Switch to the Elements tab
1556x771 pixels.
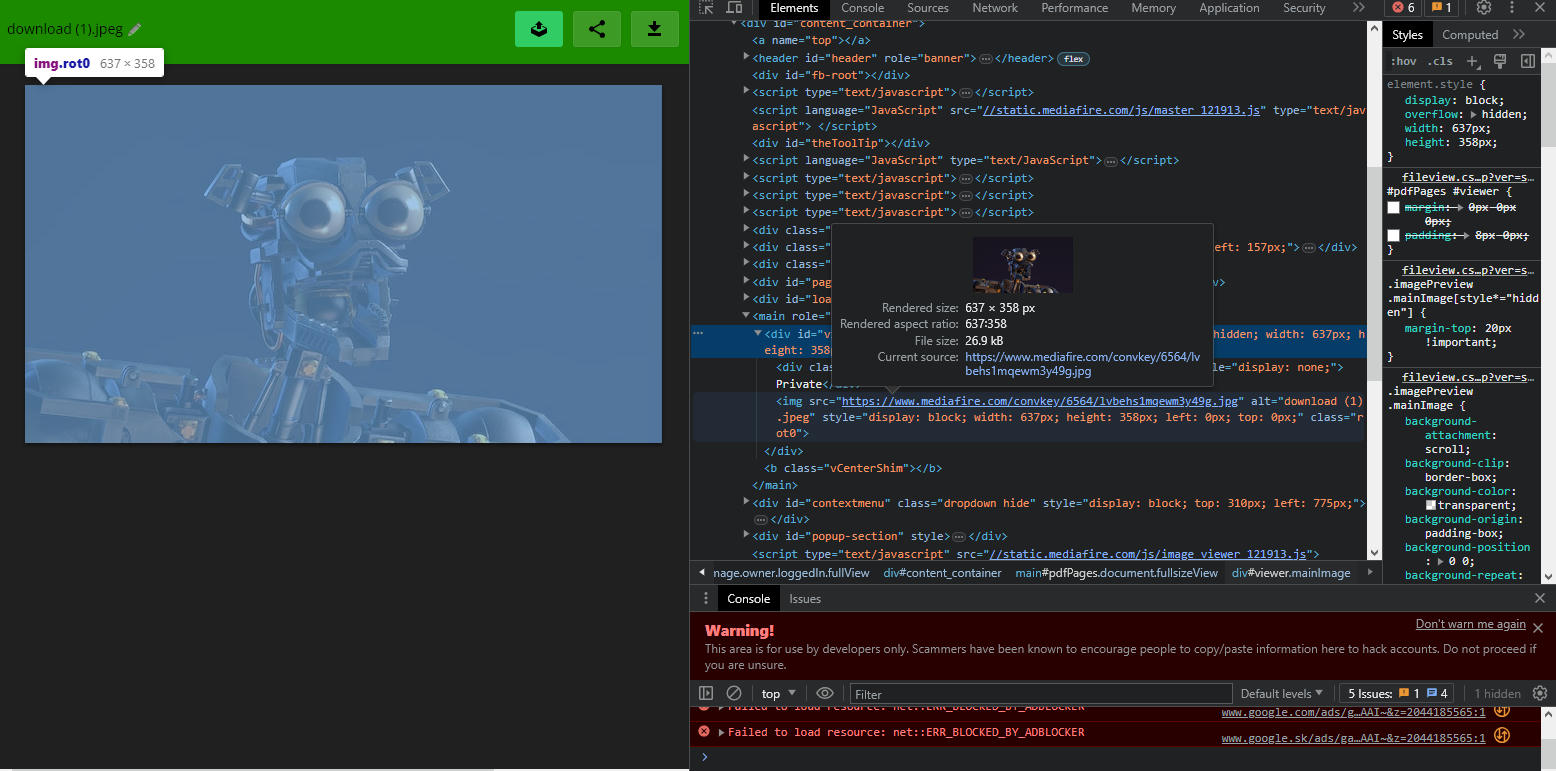794,8
